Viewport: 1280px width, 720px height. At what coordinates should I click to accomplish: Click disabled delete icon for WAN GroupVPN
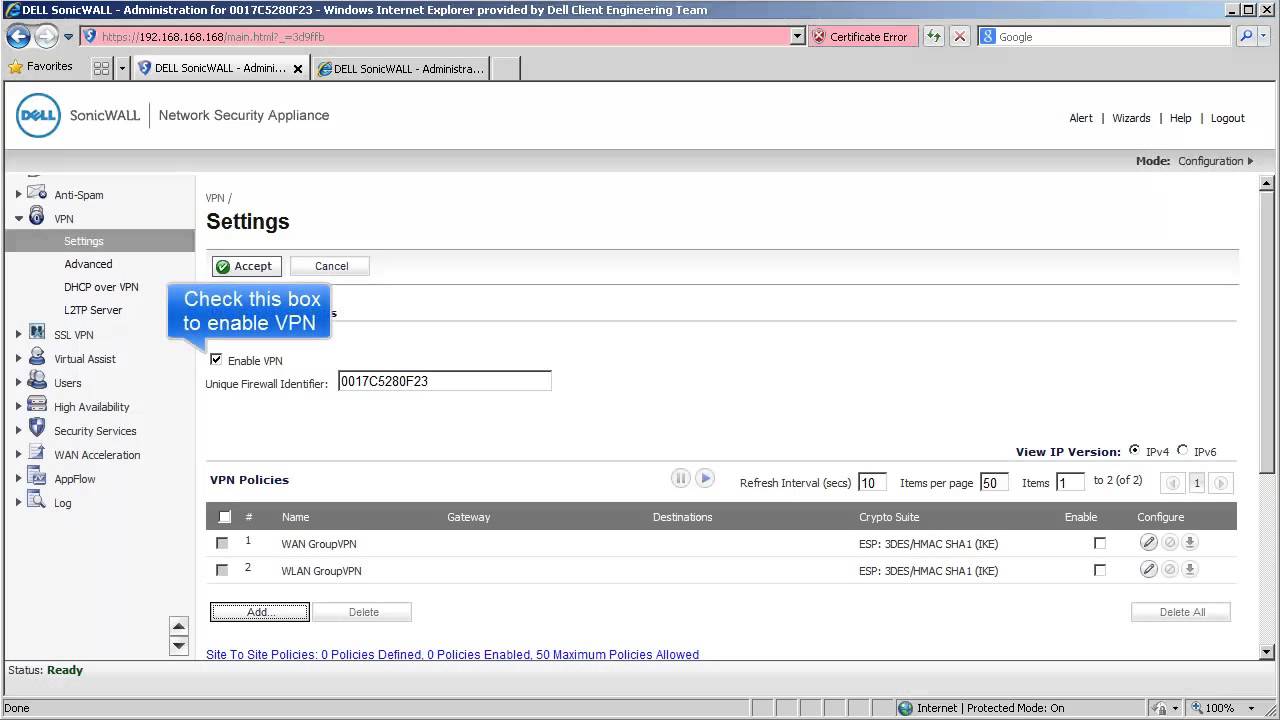(x=1169, y=542)
